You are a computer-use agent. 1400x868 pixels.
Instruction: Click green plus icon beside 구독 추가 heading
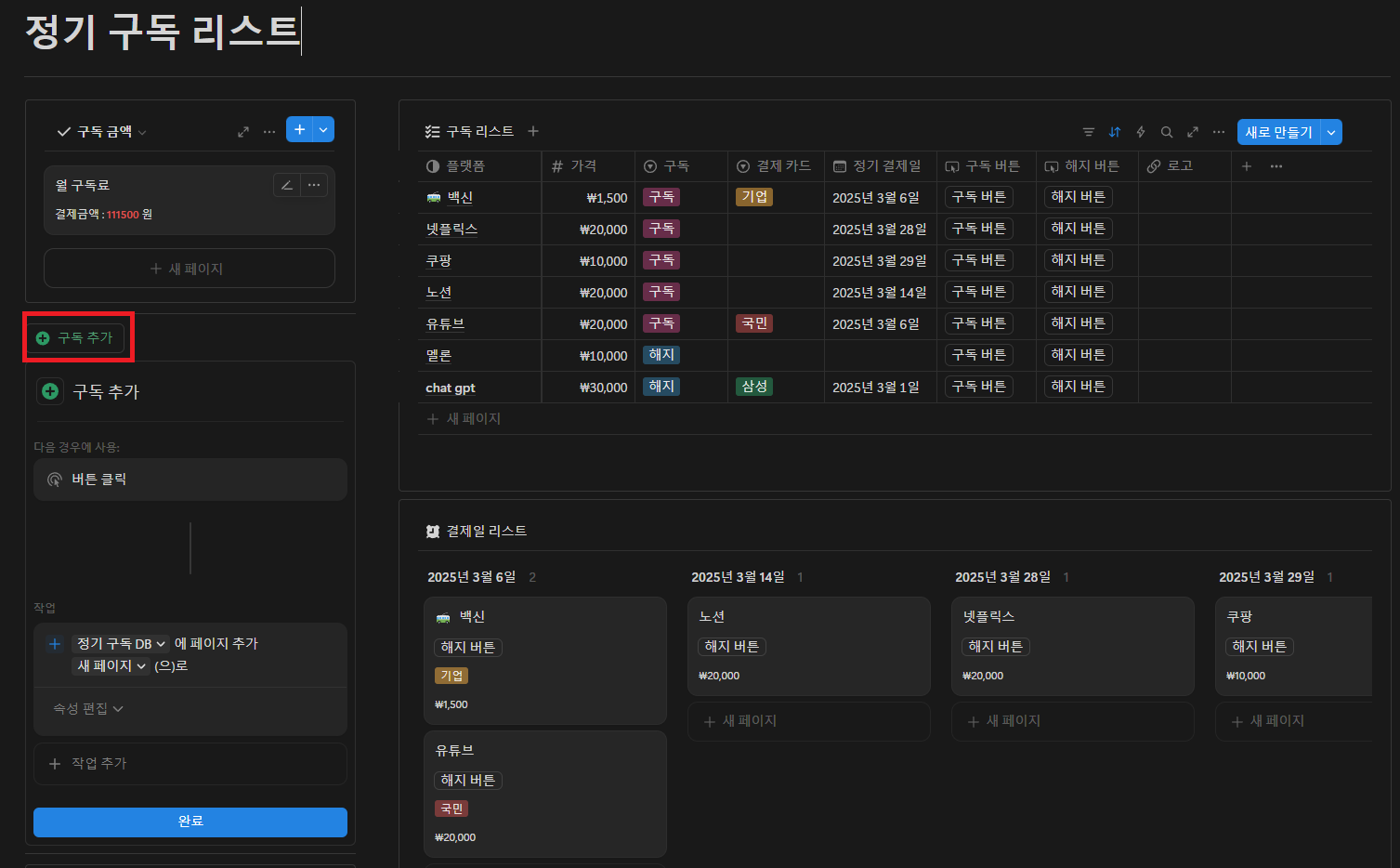[50, 391]
